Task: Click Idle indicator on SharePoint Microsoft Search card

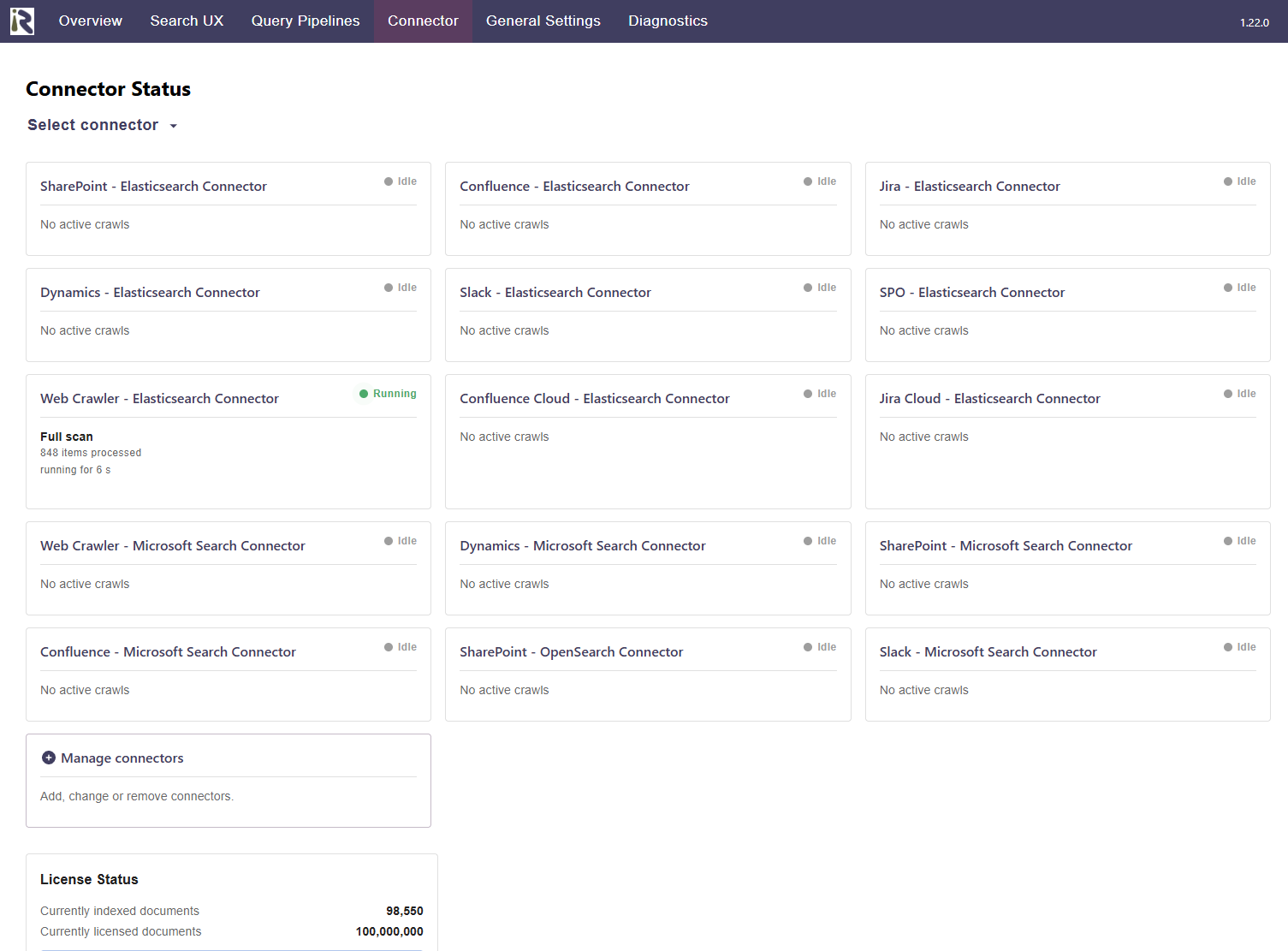Action: pos(1240,541)
